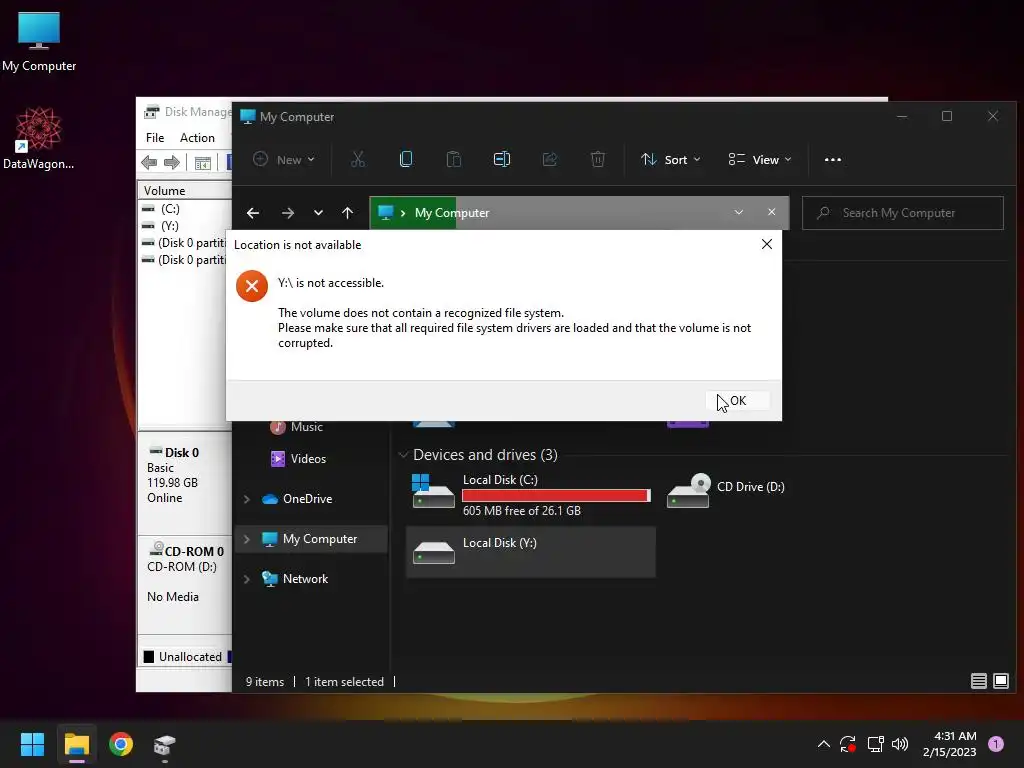The height and width of the screenshot is (768, 1024).
Task: Click Local Disk (C:) red usage bar
Action: click(556, 496)
